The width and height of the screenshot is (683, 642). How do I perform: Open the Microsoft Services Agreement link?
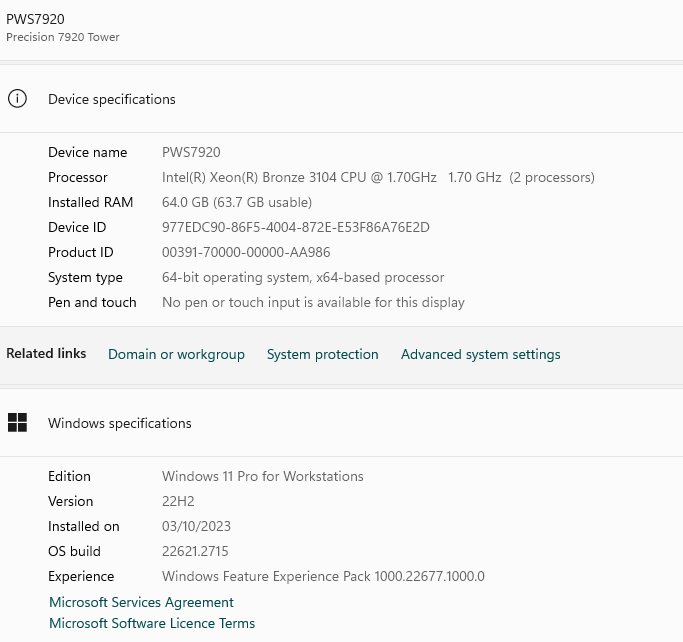[141, 602]
